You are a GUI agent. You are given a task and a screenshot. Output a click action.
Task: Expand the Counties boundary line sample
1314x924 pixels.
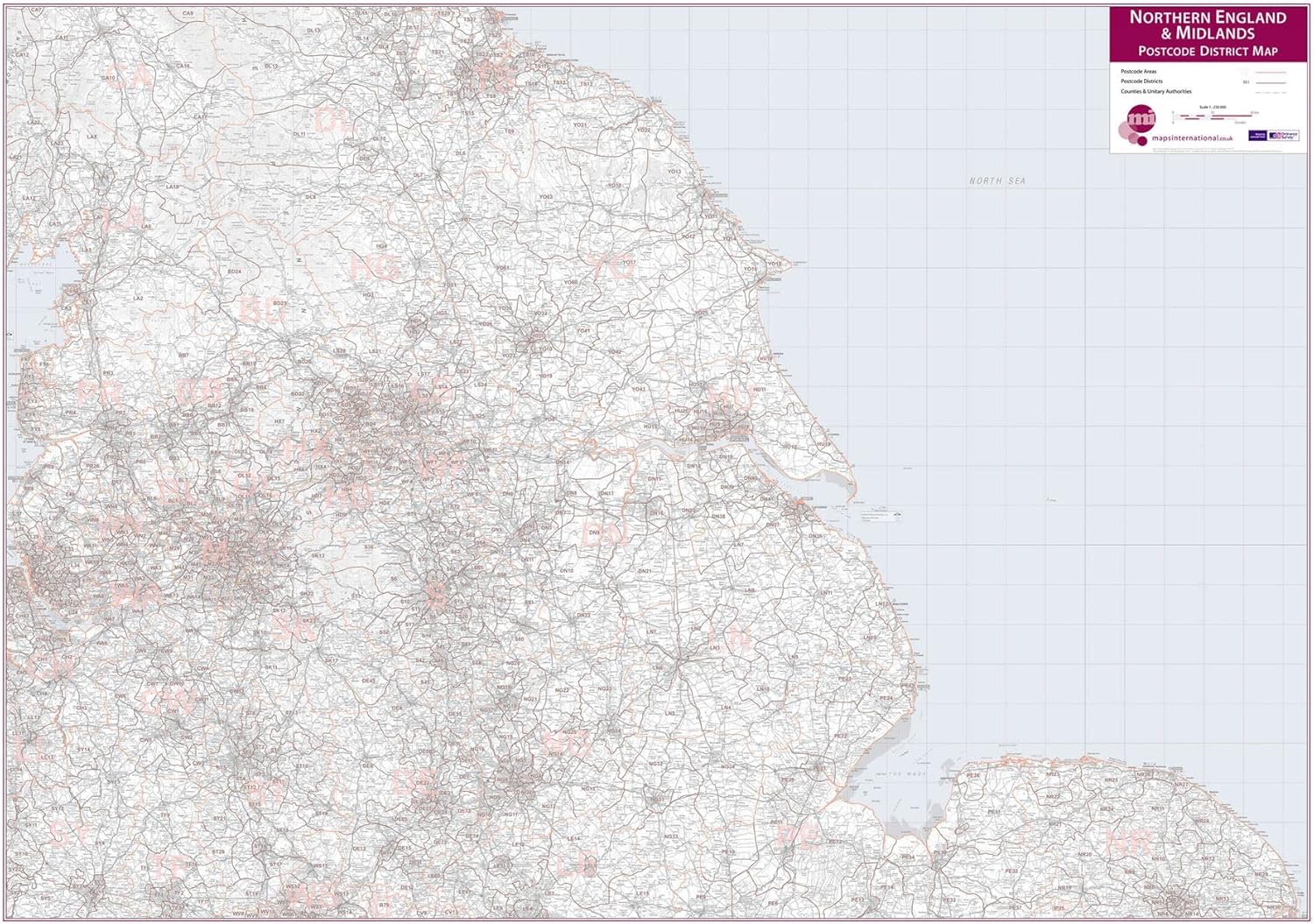click(1270, 91)
